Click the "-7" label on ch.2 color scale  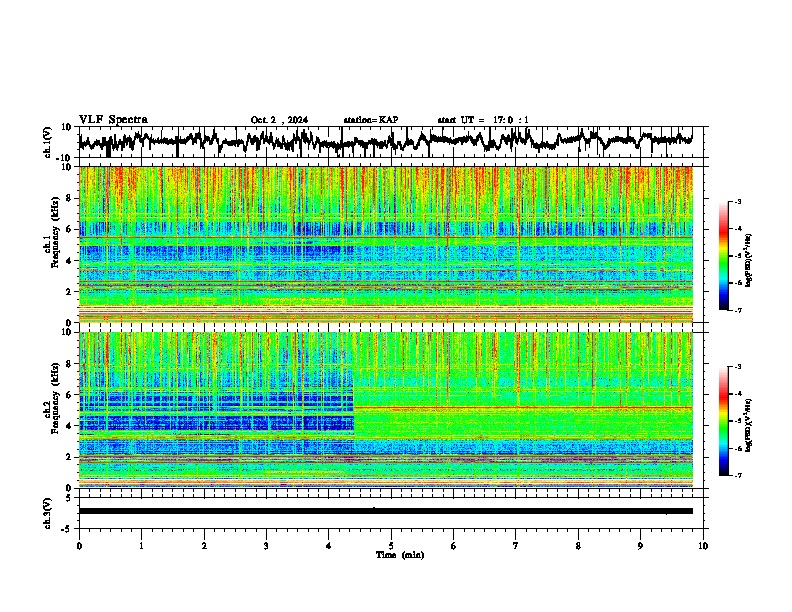pos(738,475)
